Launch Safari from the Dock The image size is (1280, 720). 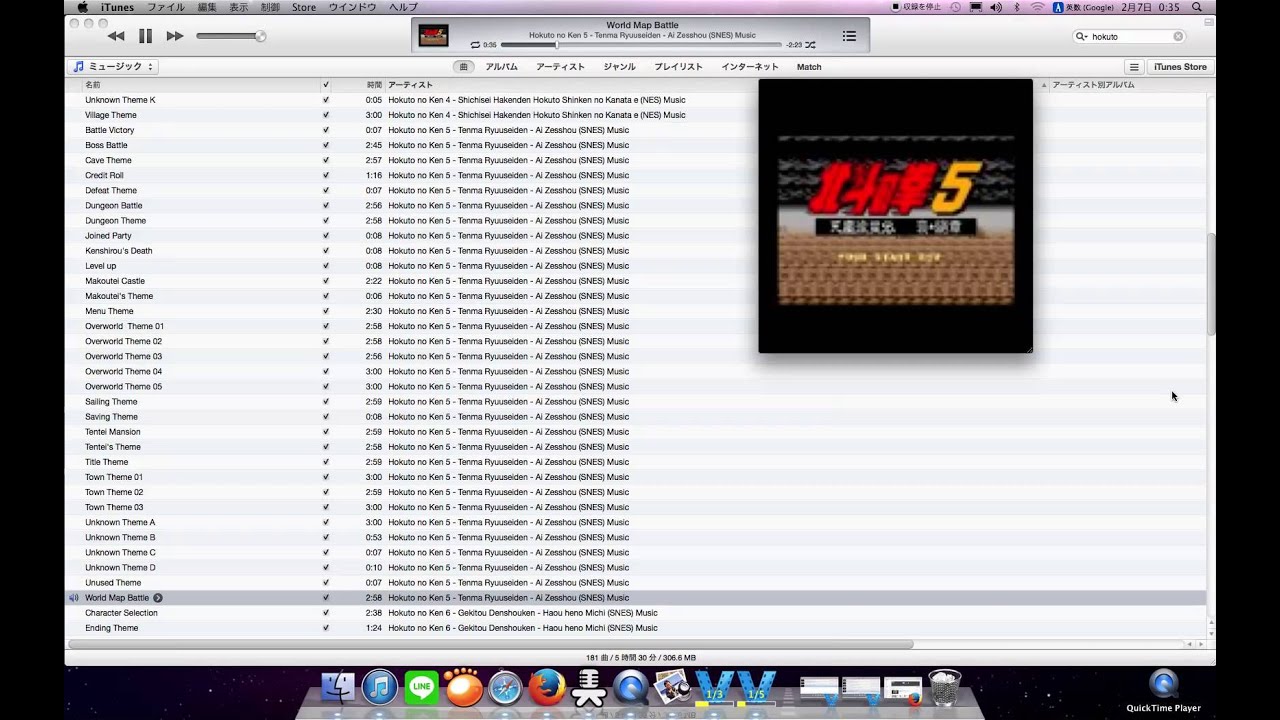505,687
